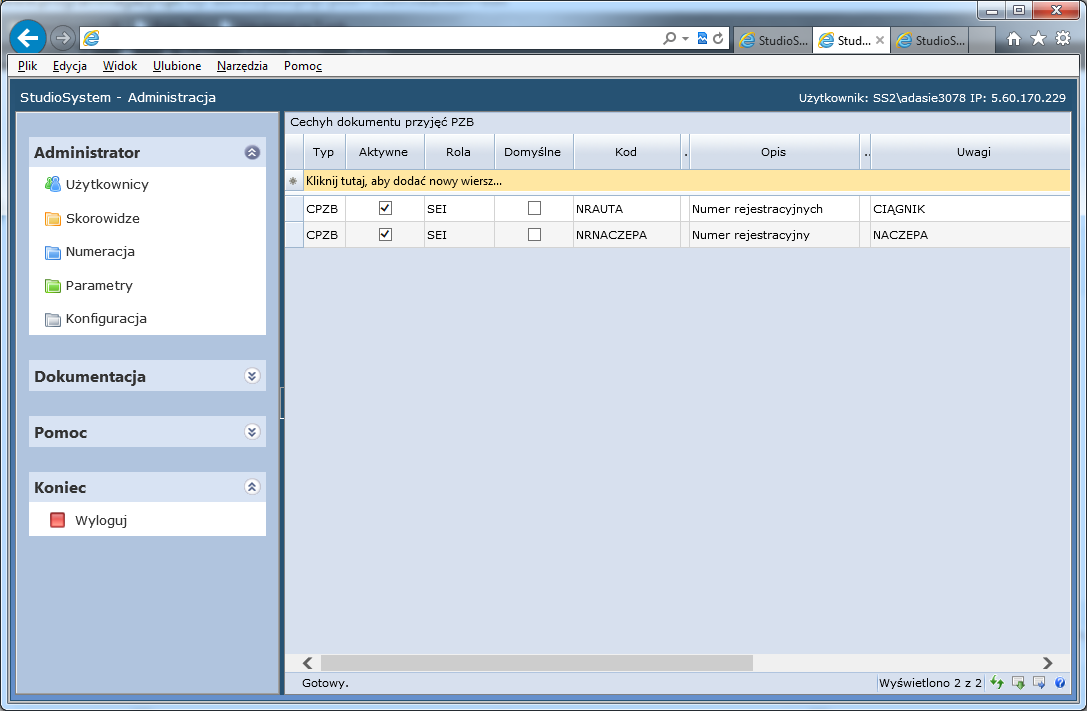Open the Plik menu
Viewport: 1087px width, 711px height.
pos(28,66)
